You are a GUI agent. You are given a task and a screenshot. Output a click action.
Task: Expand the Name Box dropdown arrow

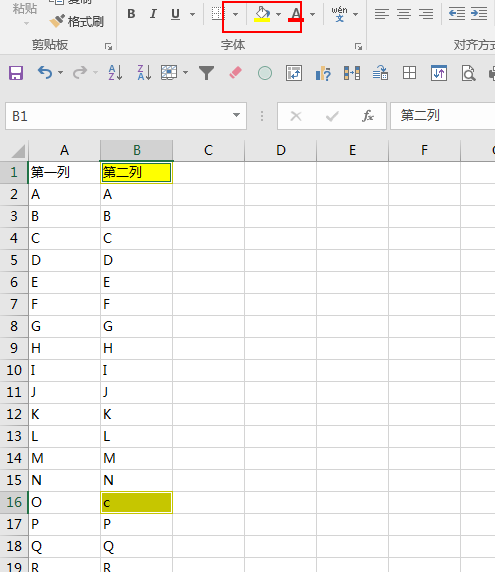tap(236, 115)
